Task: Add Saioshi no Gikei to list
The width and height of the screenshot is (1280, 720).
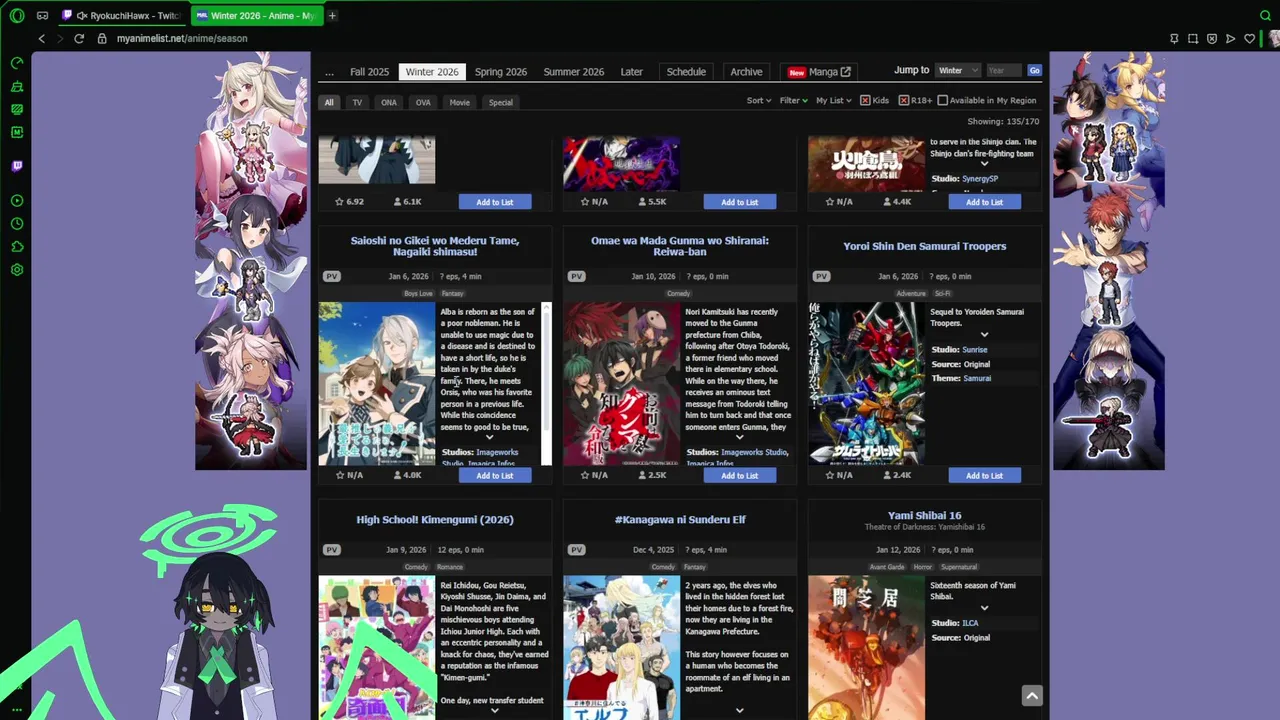Action: click(495, 475)
